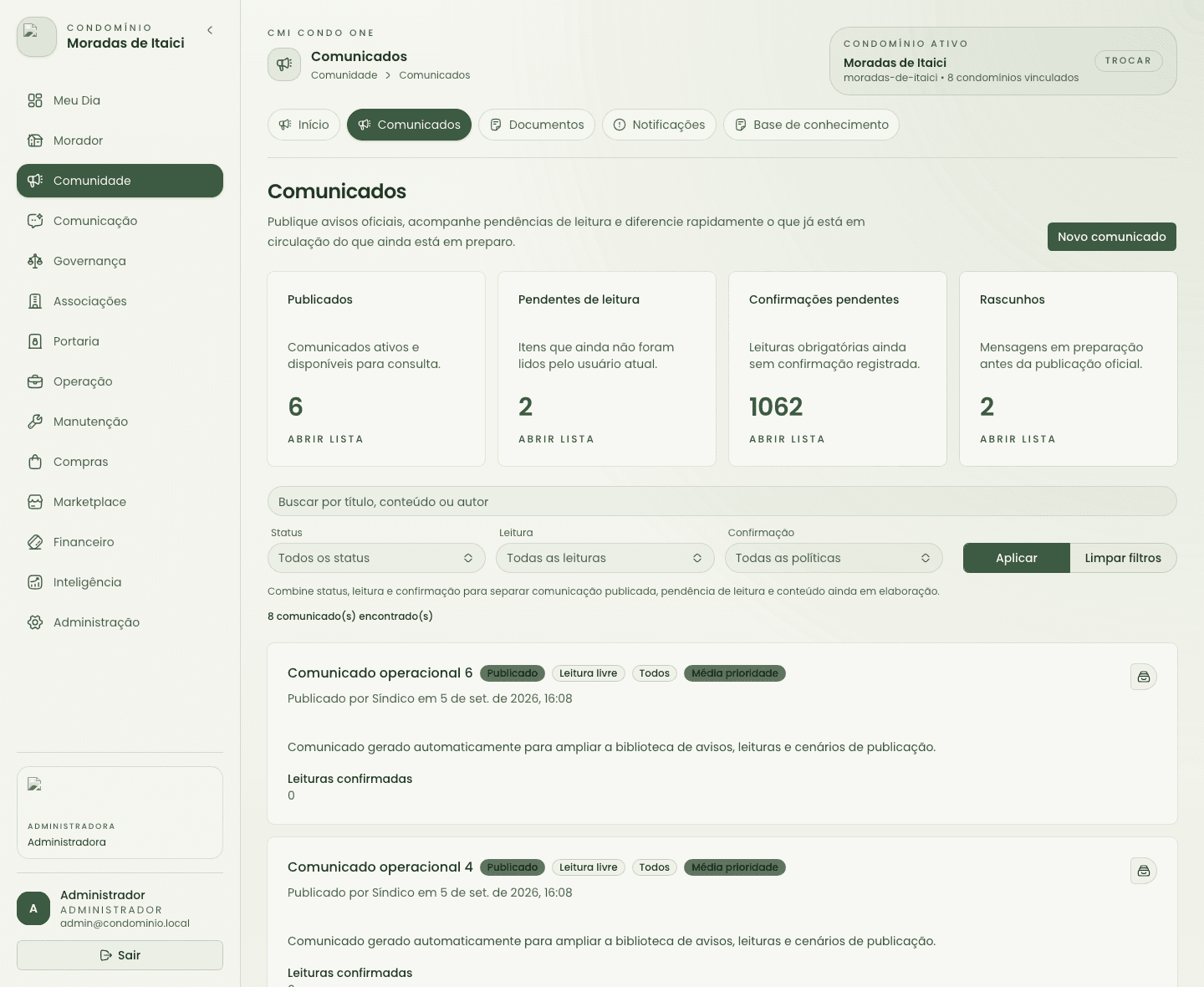Click the Comunicado operacional 4 title
The width and height of the screenshot is (1204, 987).
coord(380,867)
